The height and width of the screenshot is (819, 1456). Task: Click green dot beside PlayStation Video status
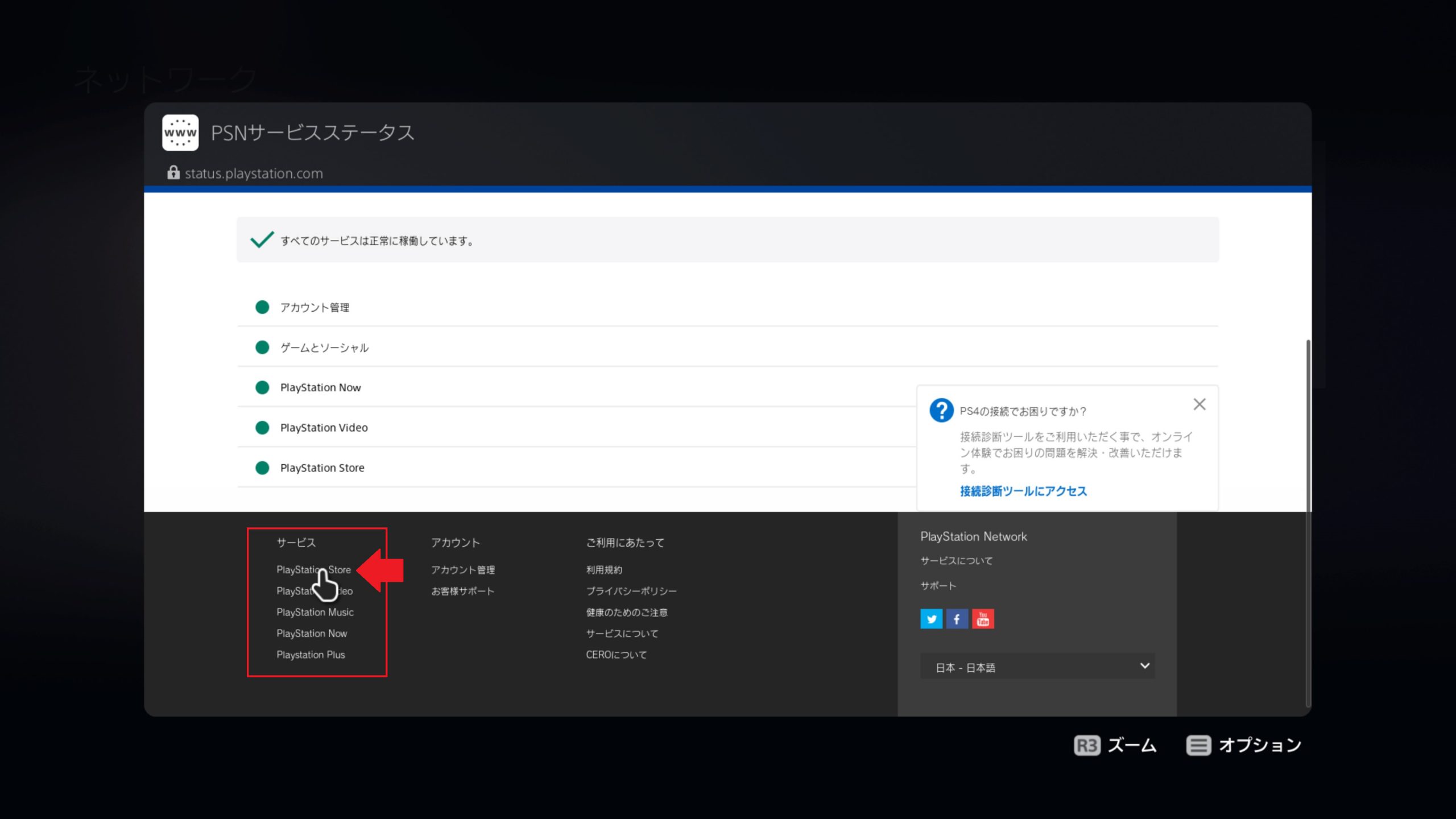262,428
